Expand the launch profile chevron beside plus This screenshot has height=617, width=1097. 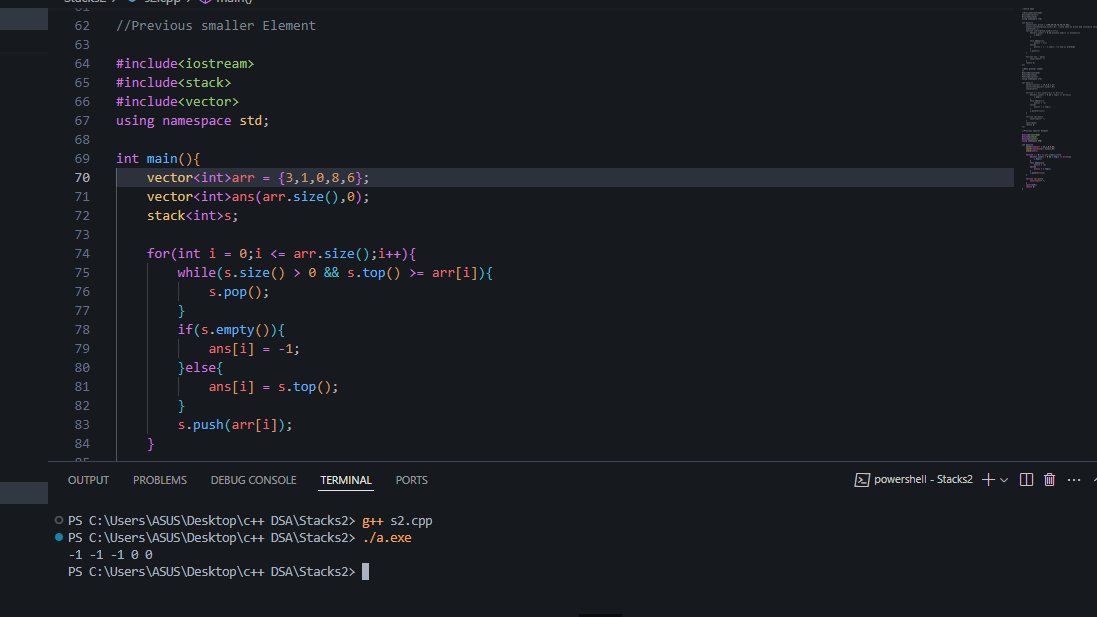pos(1004,480)
